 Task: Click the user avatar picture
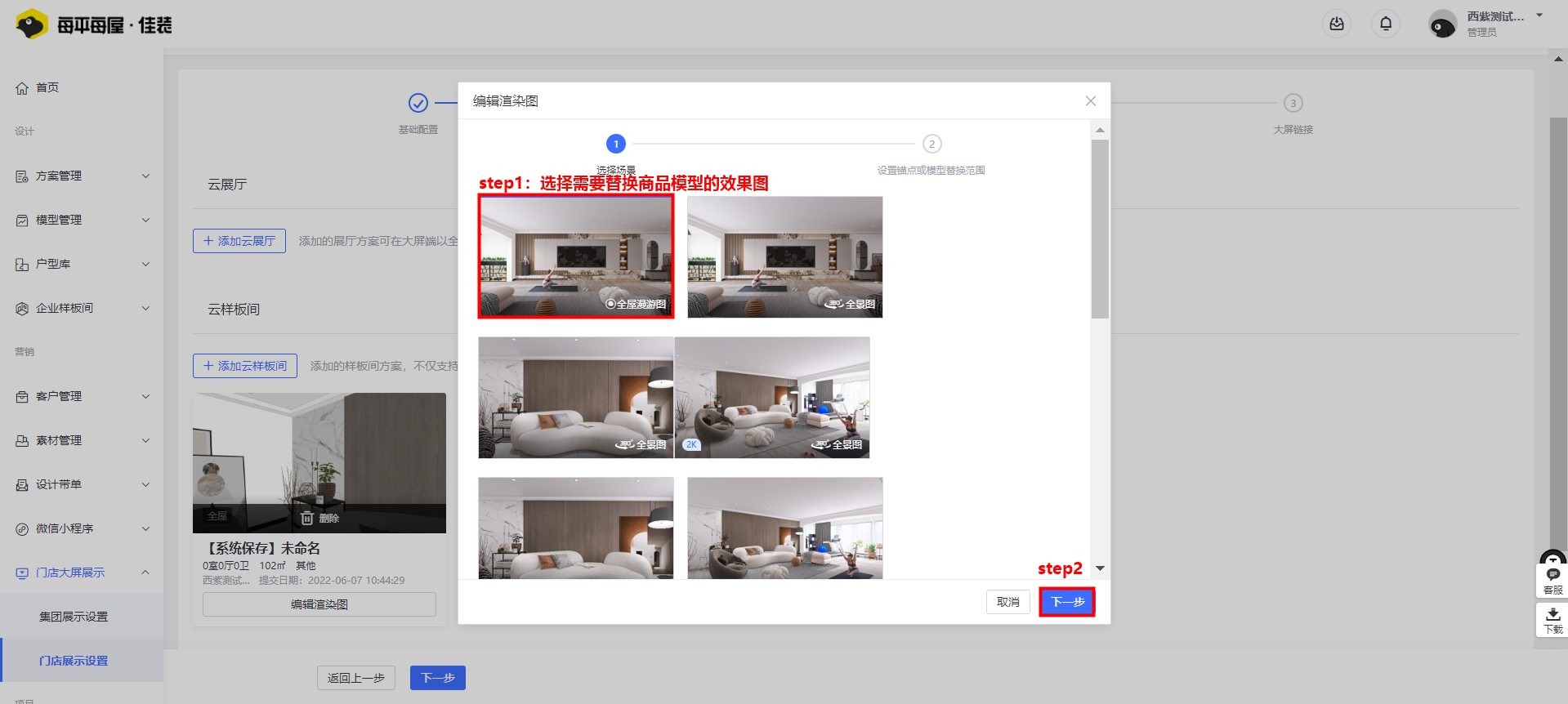click(1442, 24)
